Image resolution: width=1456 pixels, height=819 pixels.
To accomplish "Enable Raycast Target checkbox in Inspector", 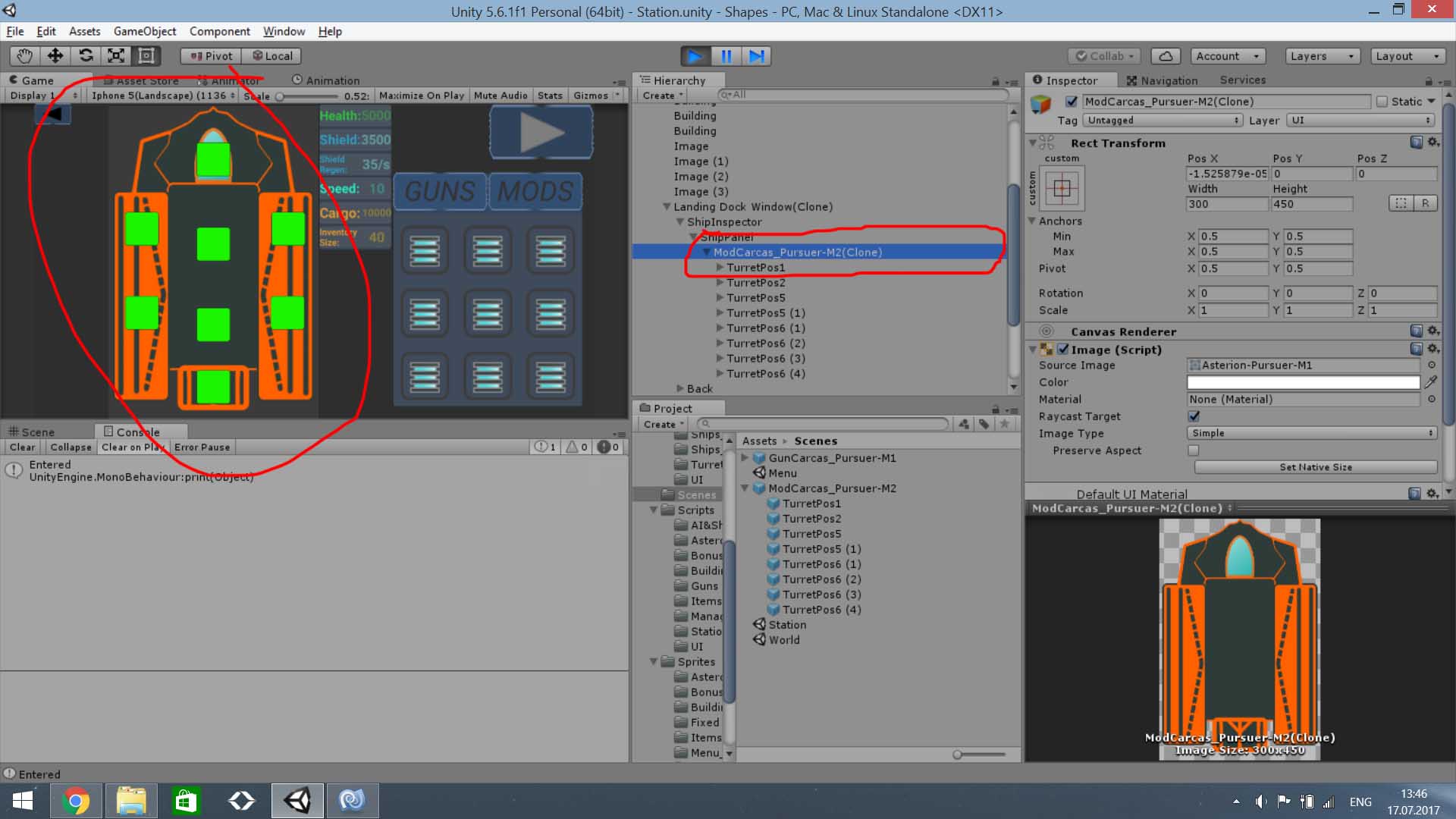I will pyautogui.click(x=1194, y=416).
